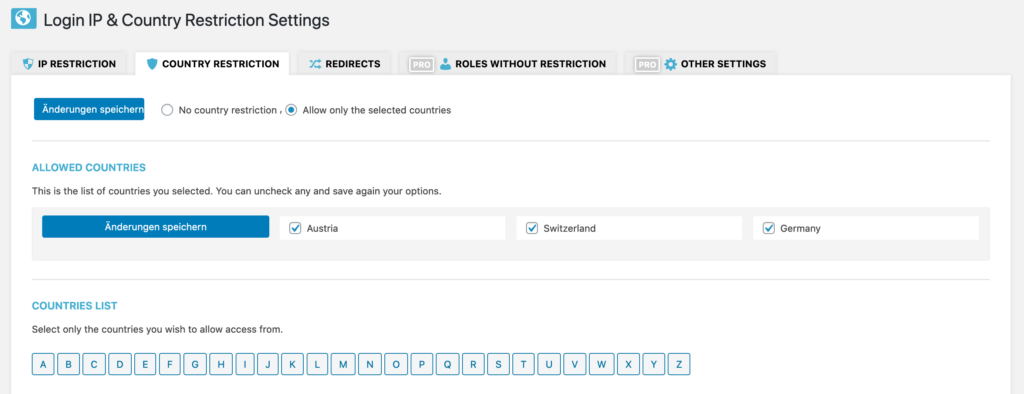The width and height of the screenshot is (1024, 394).
Task: Filter countries by letter V
Action: pos(575,365)
